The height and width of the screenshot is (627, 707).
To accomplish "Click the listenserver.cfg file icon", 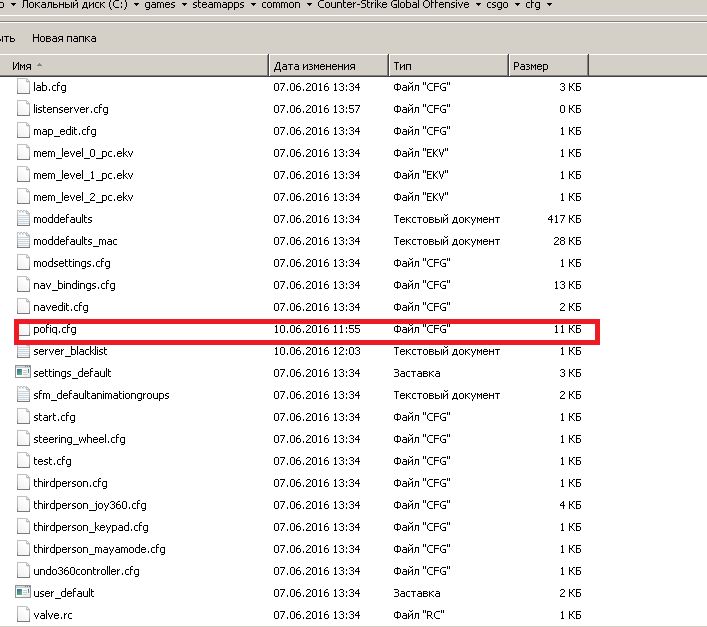I will 23,109.
